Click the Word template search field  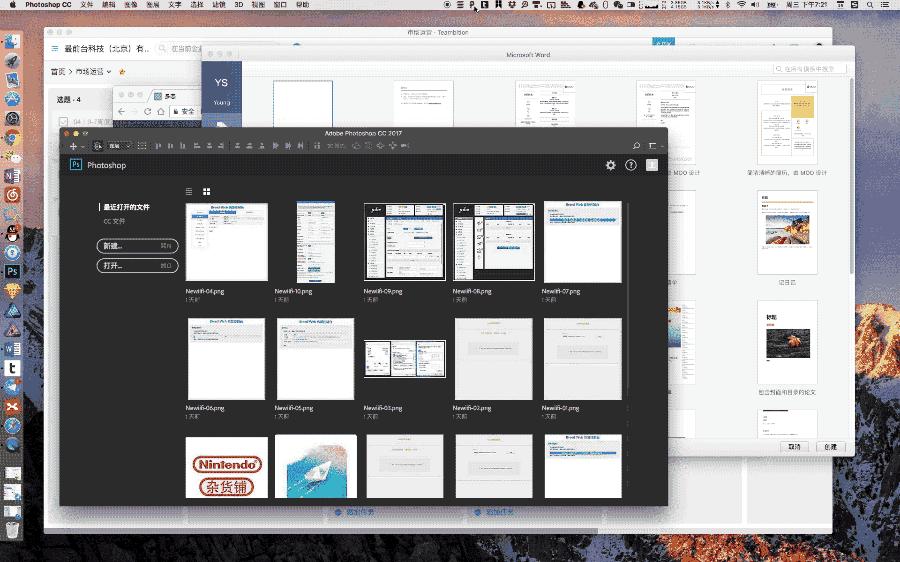click(809, 69)
